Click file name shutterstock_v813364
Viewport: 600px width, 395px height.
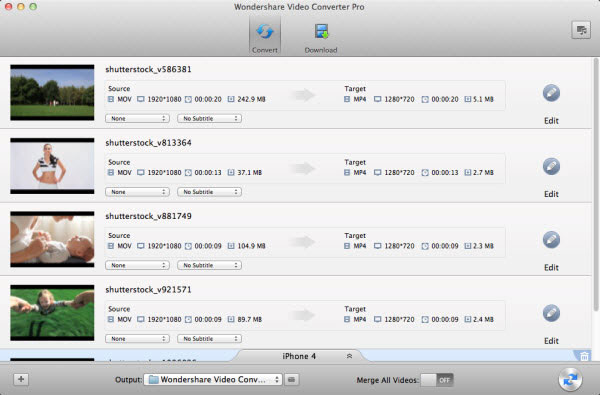tap(148, 143)
